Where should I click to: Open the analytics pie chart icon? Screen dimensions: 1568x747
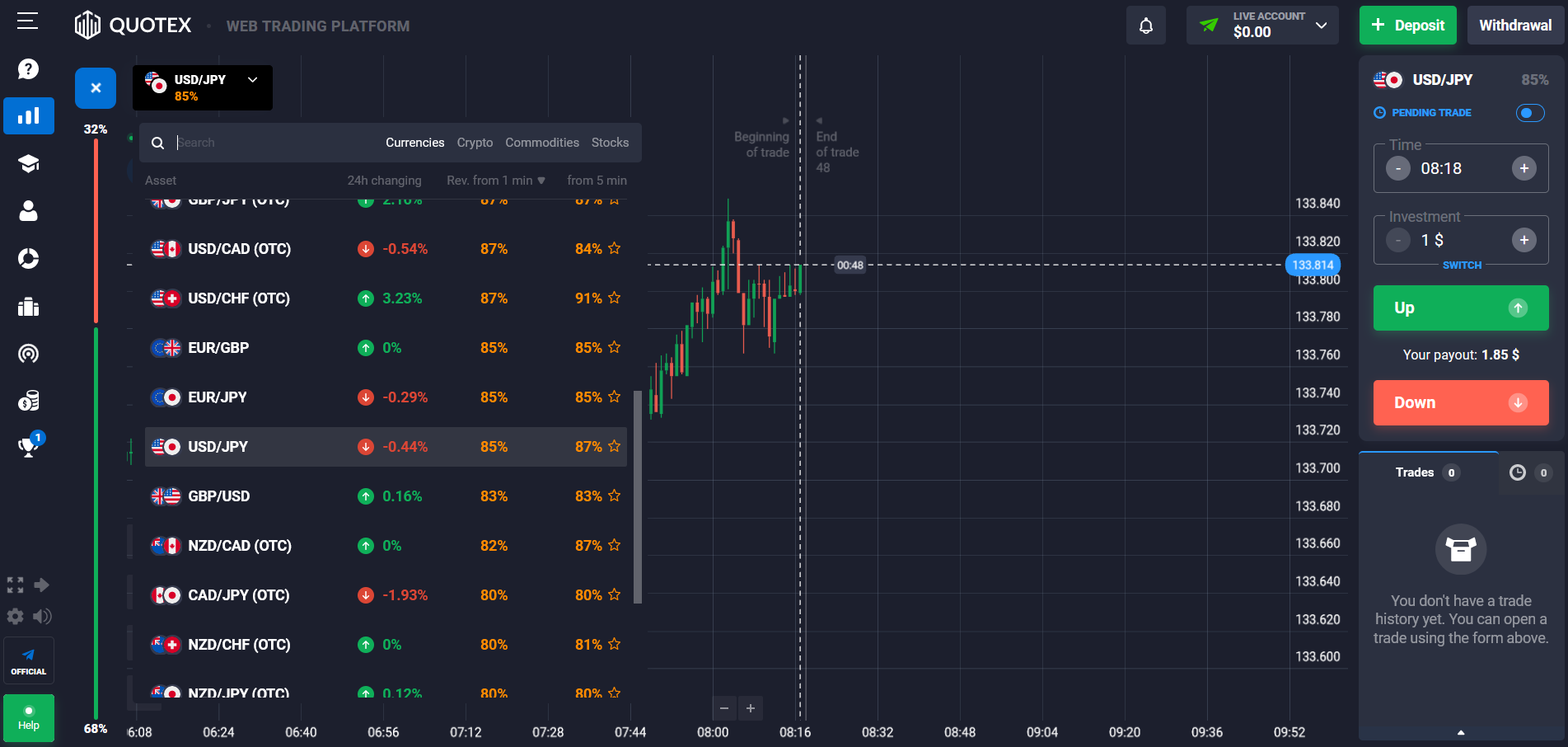click(x=29, y=259)
